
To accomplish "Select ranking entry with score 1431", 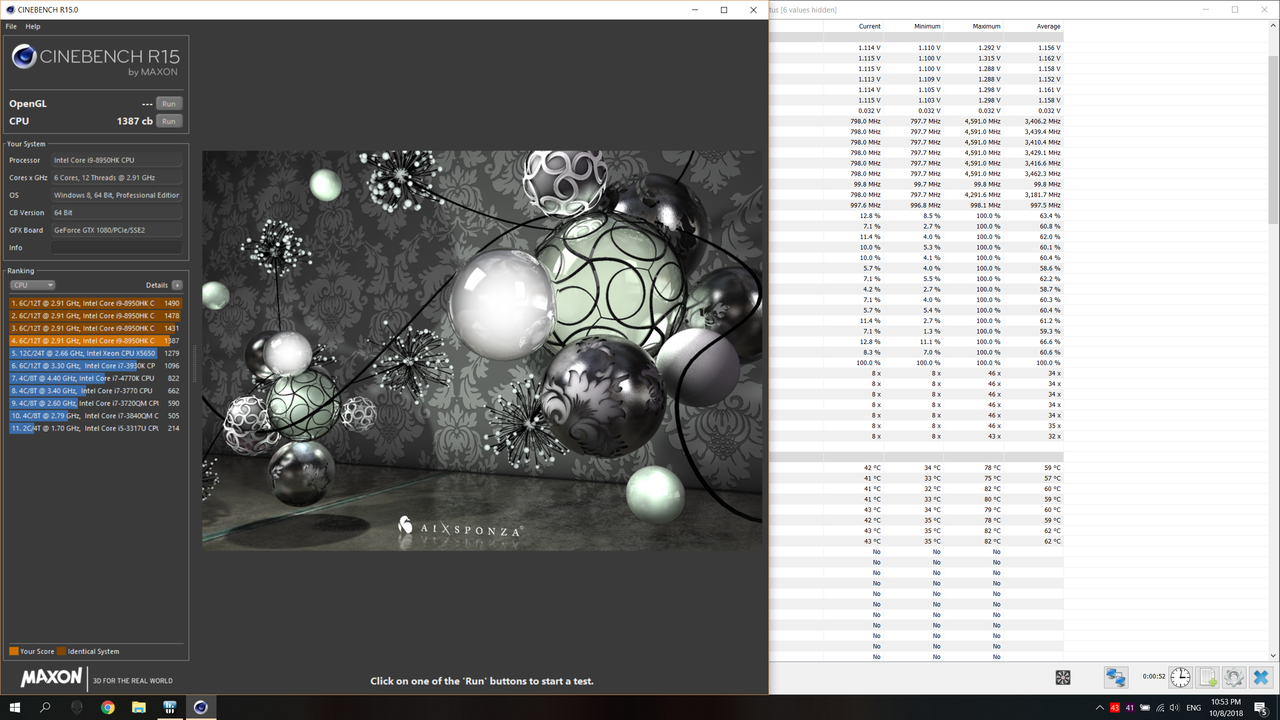I will (x=96, y=328).
